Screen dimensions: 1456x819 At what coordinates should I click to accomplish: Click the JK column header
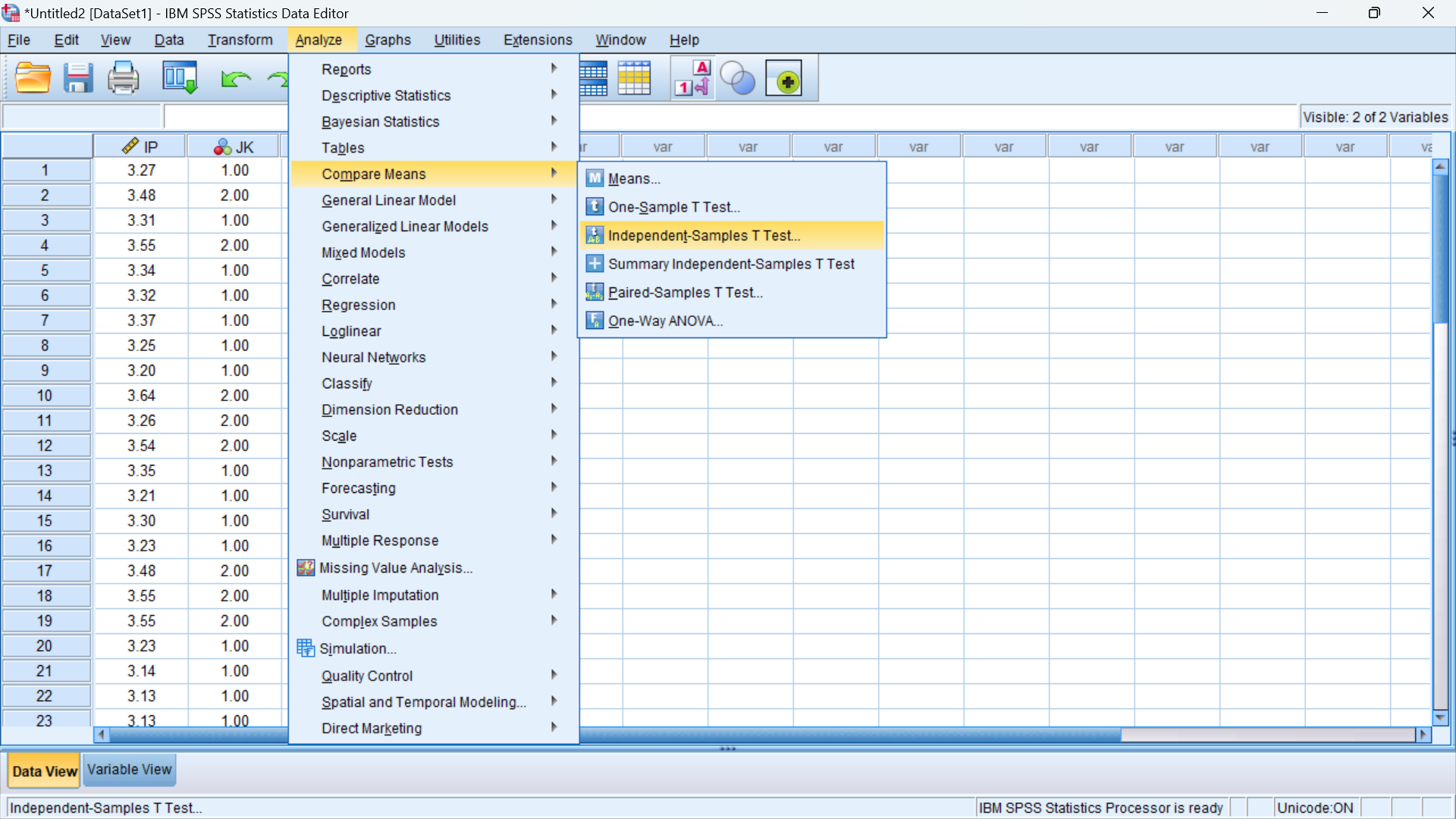[x=234, y=146]
